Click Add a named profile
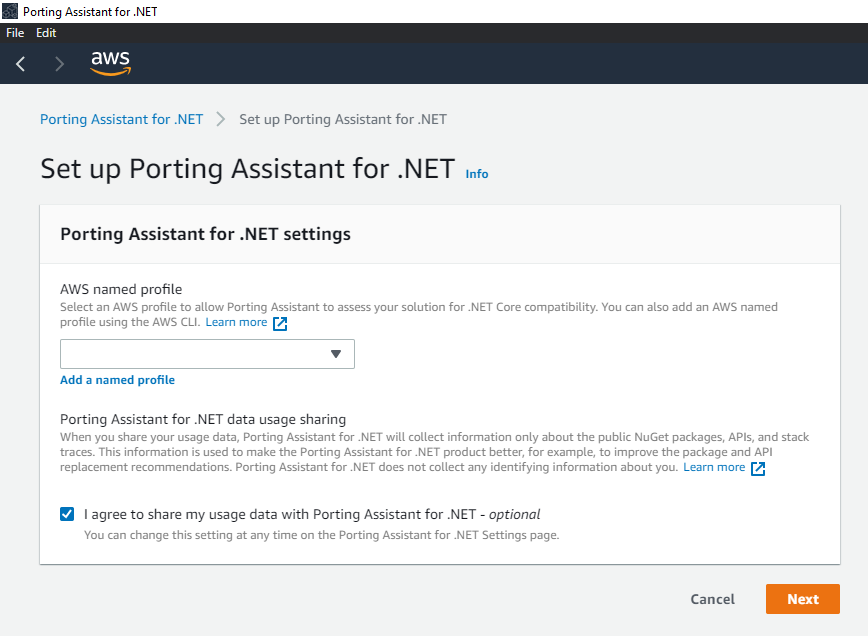The width and height of the screenshot is (868, 636). (x=117, y=379)
